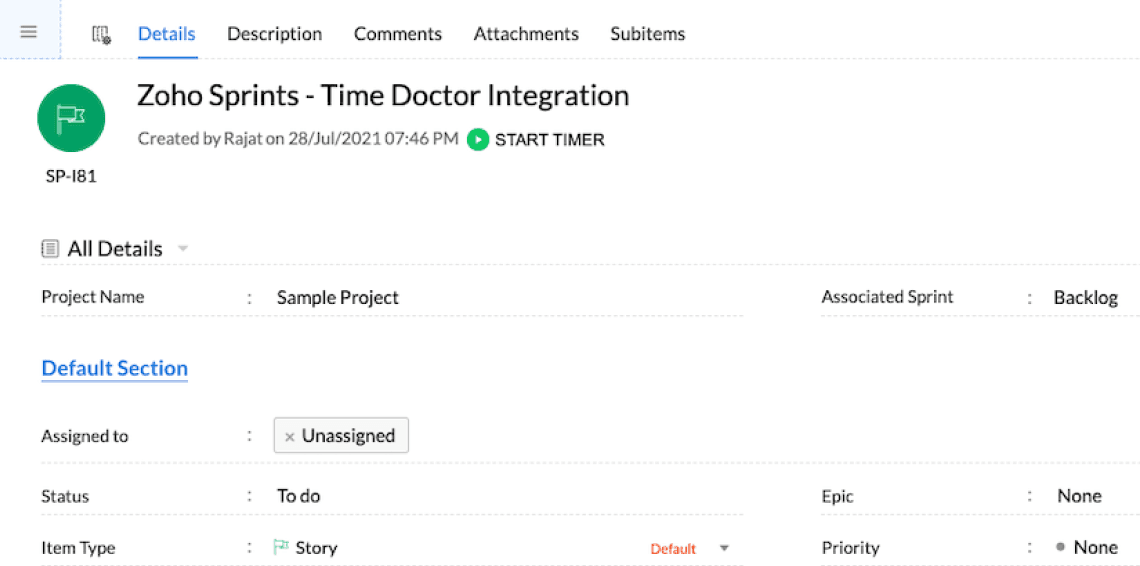Click the Story flag icon in Item Type
Screen dimensions: 1140x566
(282, 547)
